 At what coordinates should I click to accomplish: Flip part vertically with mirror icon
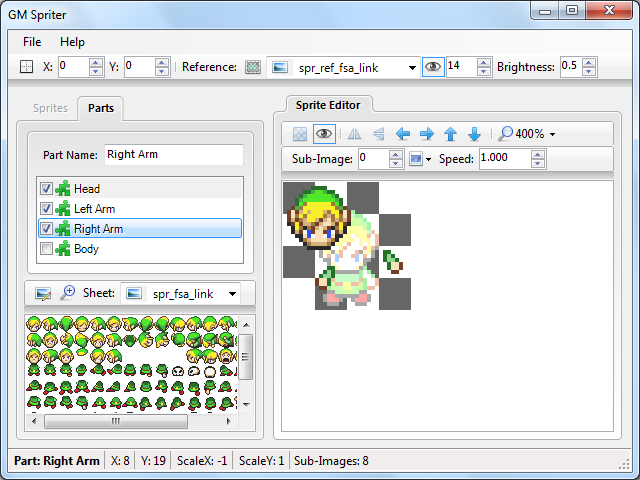pyautogui.click(x=378, y=134)
